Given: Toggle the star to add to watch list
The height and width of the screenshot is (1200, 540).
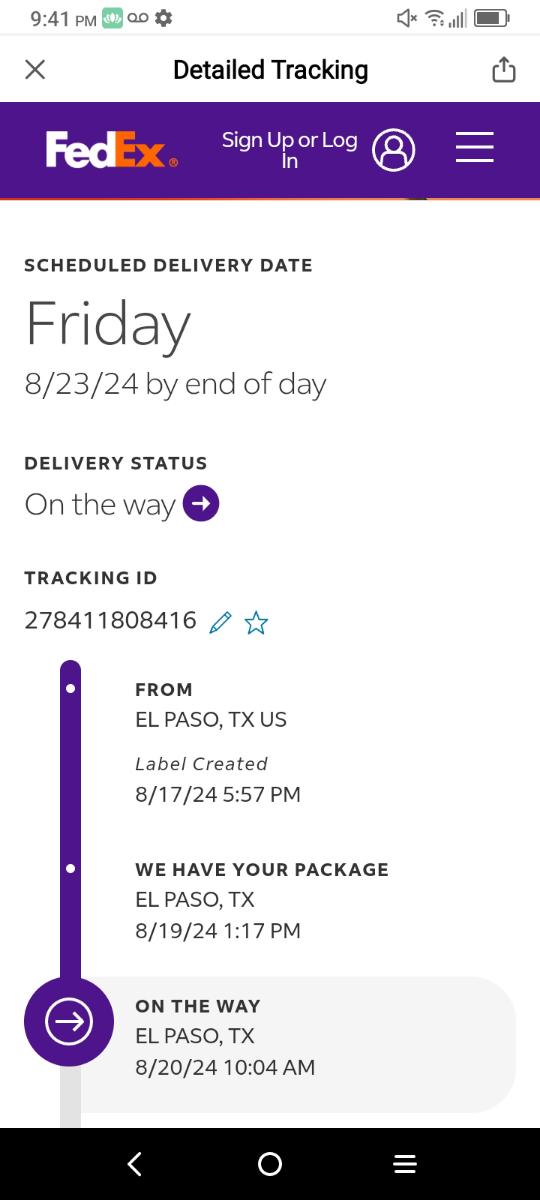Looking at the screenshot, I should tap(256, 623).
